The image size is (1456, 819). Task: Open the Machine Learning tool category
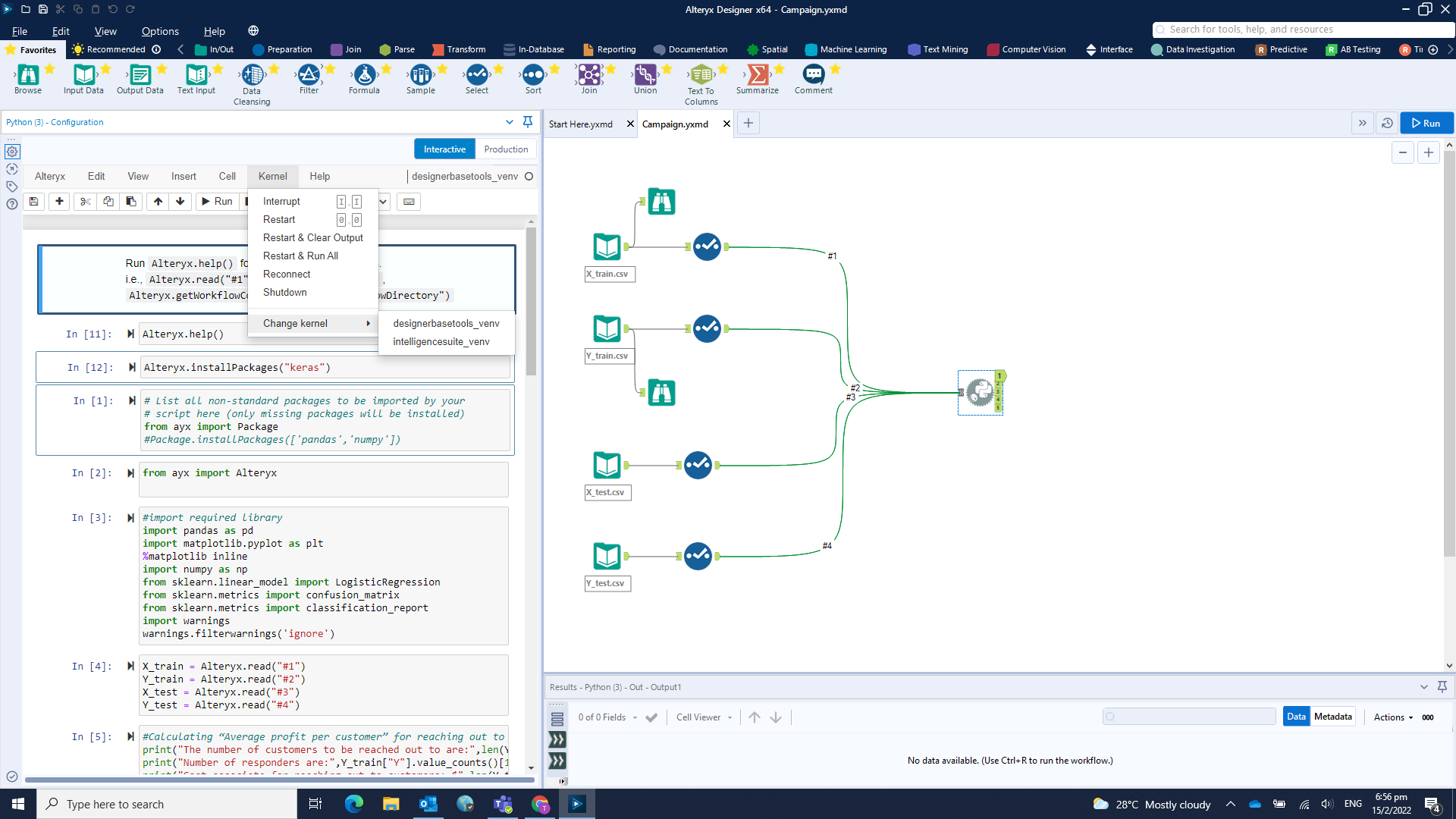pyautogui.click(x=846, y=49)
